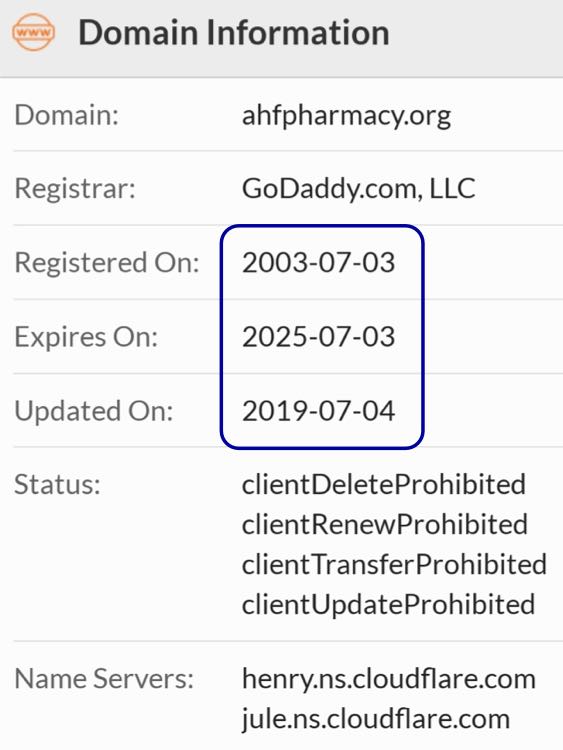Click the expiry date 2025-07-03
Screen dimensions: 563x750
[x=319, y=337]
